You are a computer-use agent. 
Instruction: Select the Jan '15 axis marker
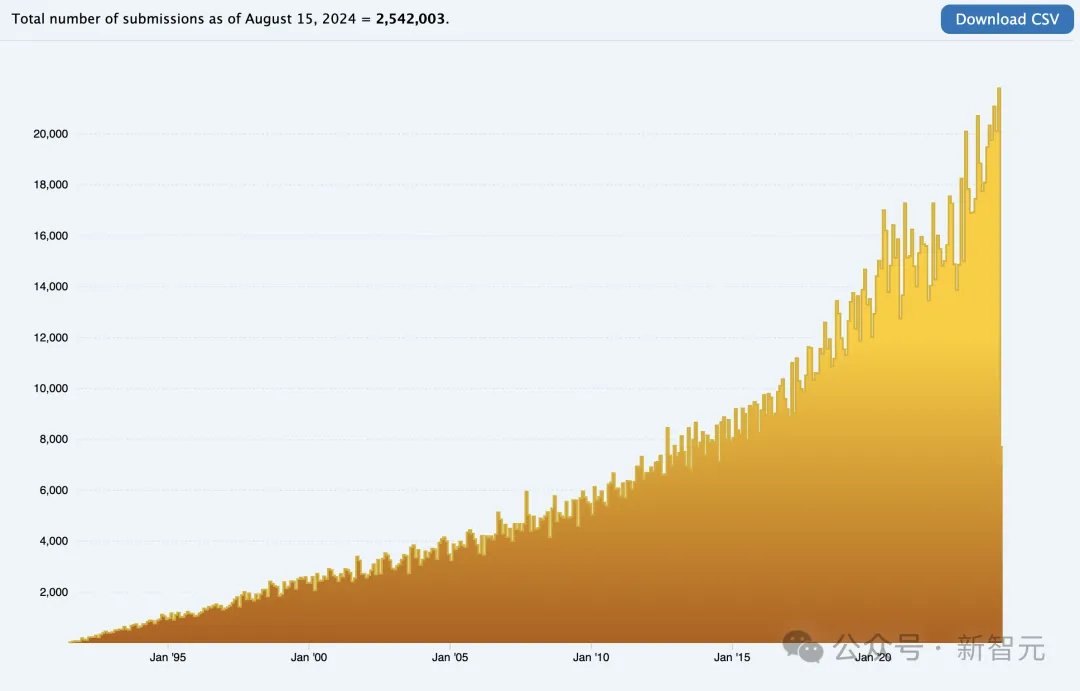[x=732, y=657]
